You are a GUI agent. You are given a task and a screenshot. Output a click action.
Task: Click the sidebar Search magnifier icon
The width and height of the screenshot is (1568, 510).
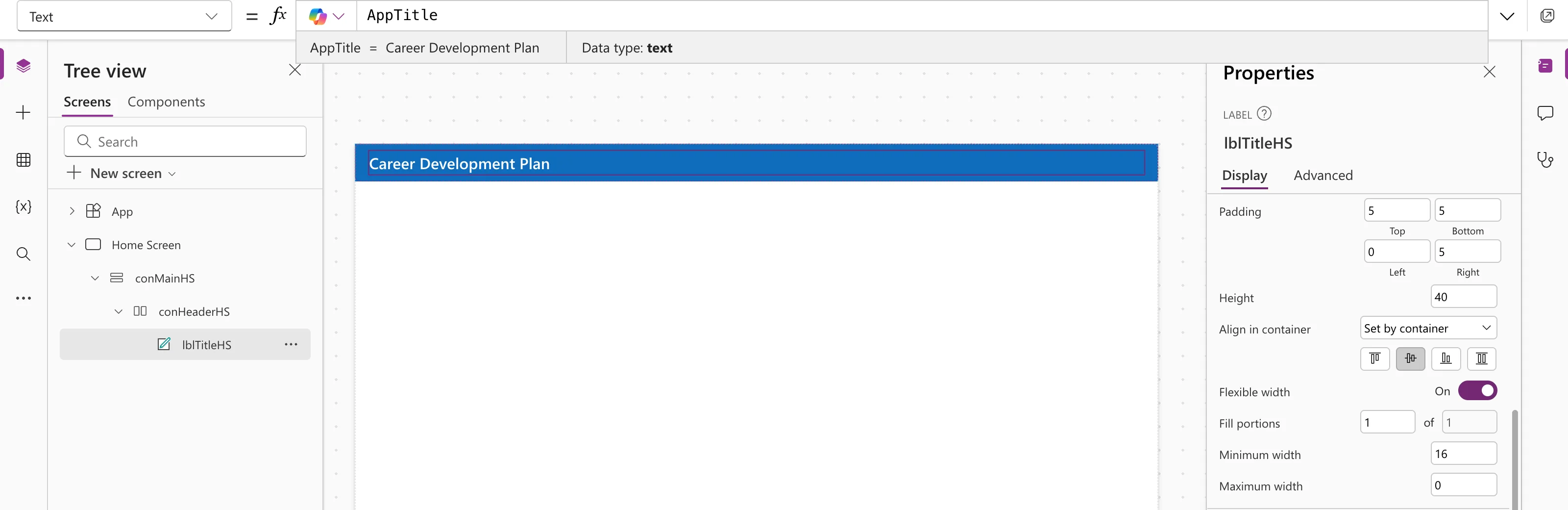[x=23, y=254]
